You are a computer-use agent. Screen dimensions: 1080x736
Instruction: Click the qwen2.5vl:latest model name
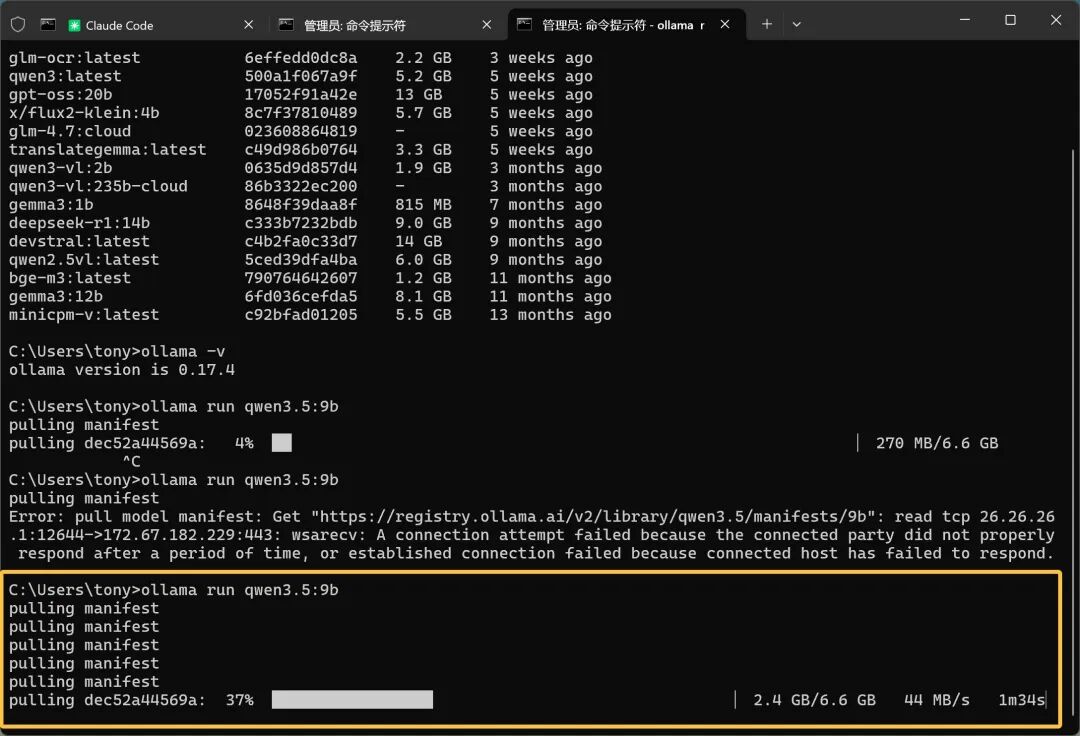pos(84,260)
